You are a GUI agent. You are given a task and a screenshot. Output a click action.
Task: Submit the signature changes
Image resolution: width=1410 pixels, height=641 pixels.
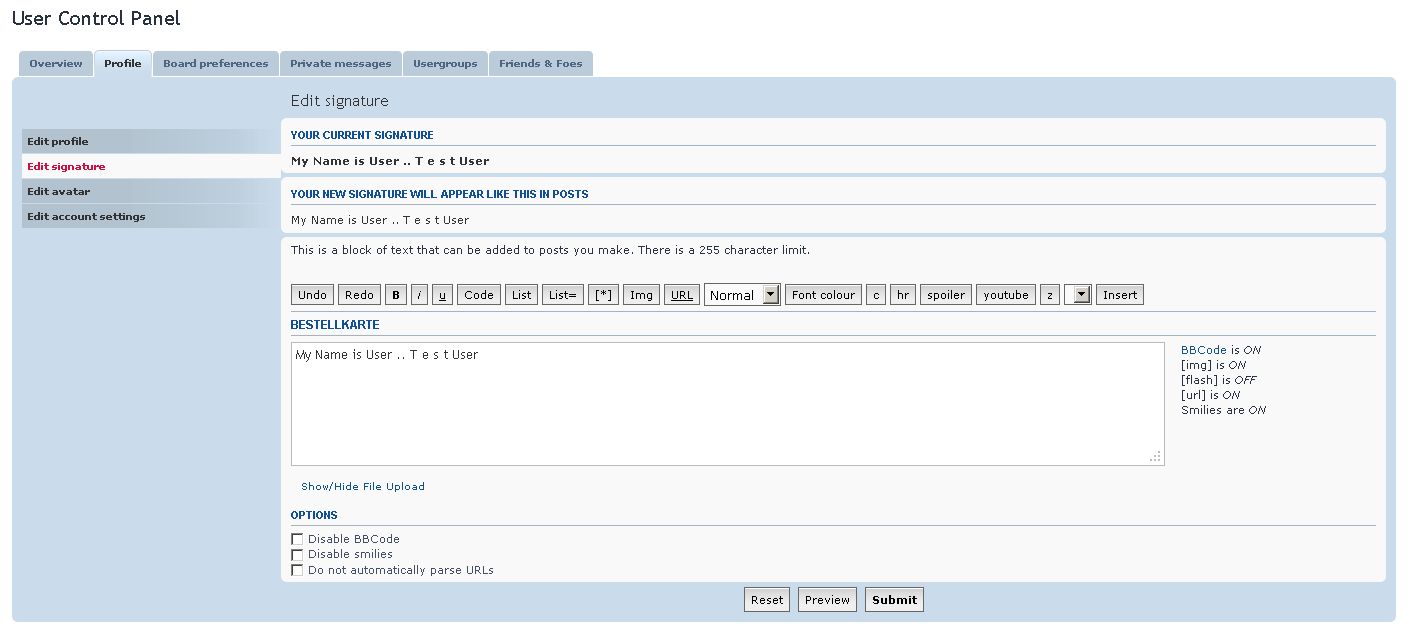coord(893,600)
